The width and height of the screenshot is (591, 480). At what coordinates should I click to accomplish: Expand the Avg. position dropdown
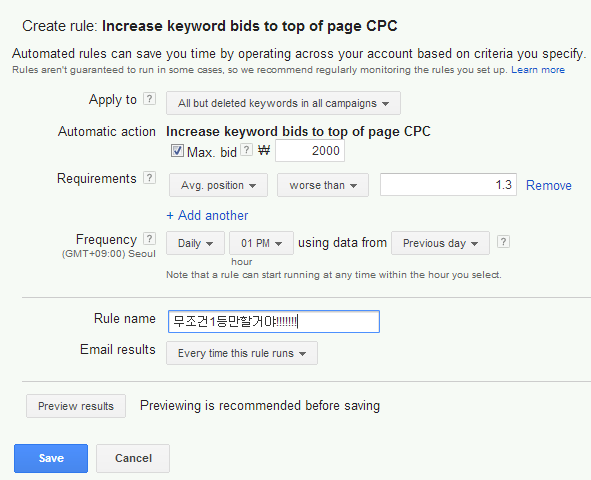[218, 185]
